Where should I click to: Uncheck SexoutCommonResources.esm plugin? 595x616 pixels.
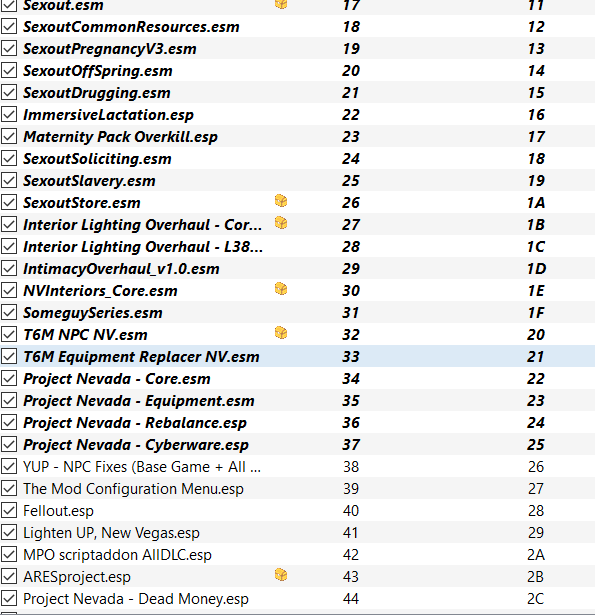pyautogui.click(x=9, y=26)
